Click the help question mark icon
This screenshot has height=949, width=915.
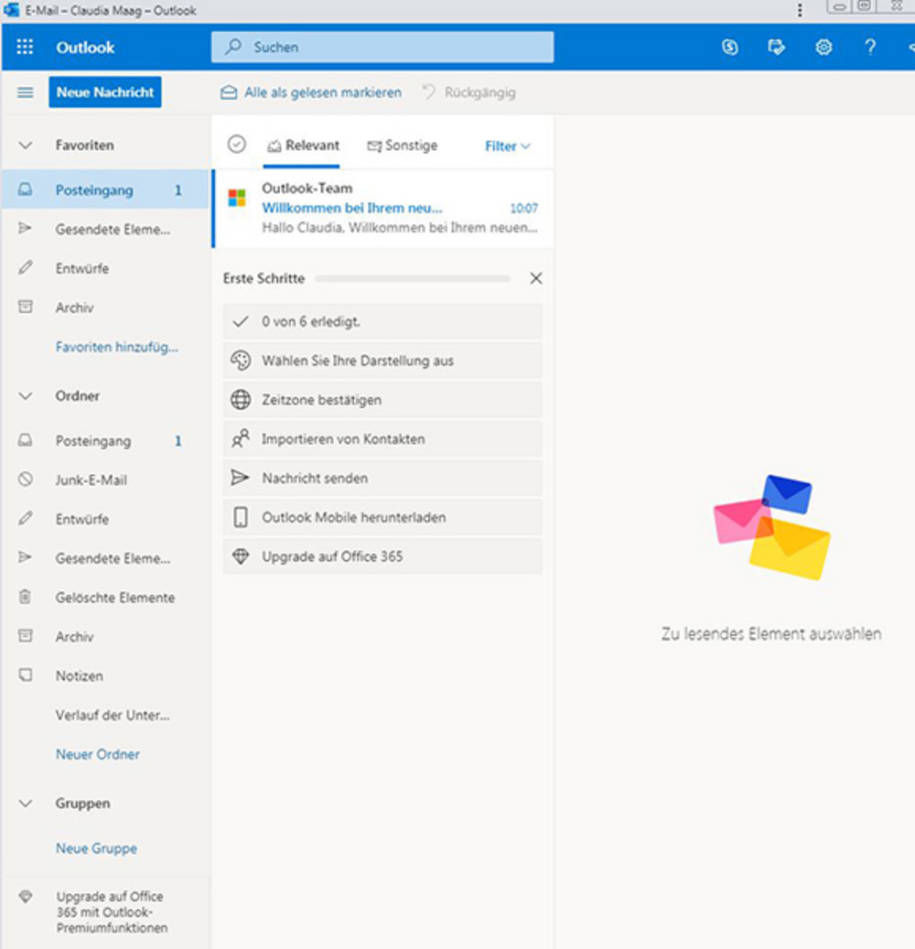tap(870, 47)
